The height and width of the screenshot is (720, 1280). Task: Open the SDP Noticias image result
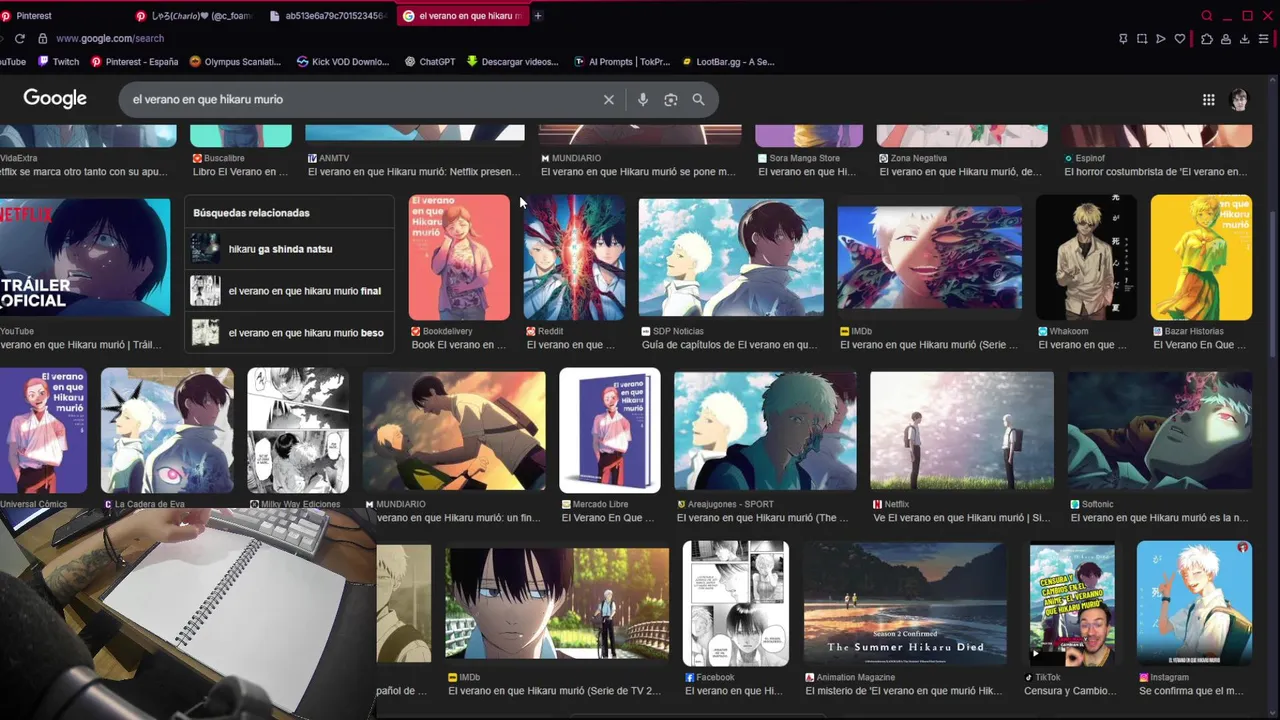tap(731, 257)
